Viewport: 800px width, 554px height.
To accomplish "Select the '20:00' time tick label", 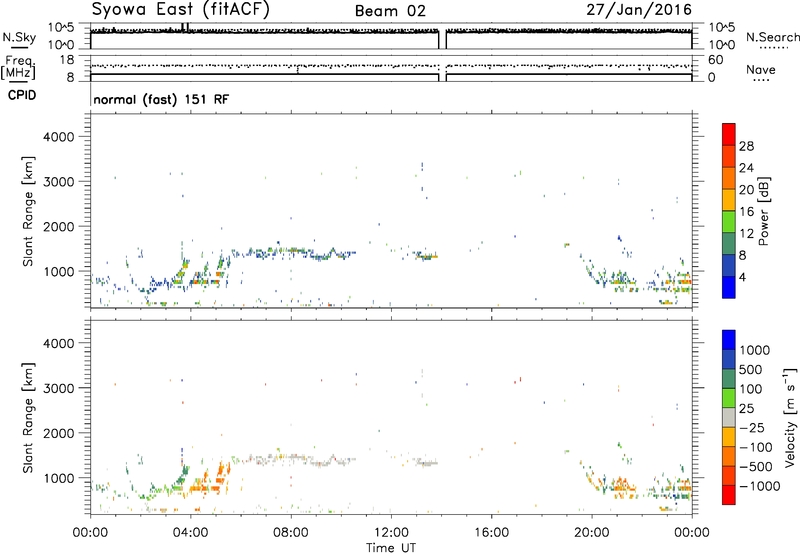I will [591, 533].
